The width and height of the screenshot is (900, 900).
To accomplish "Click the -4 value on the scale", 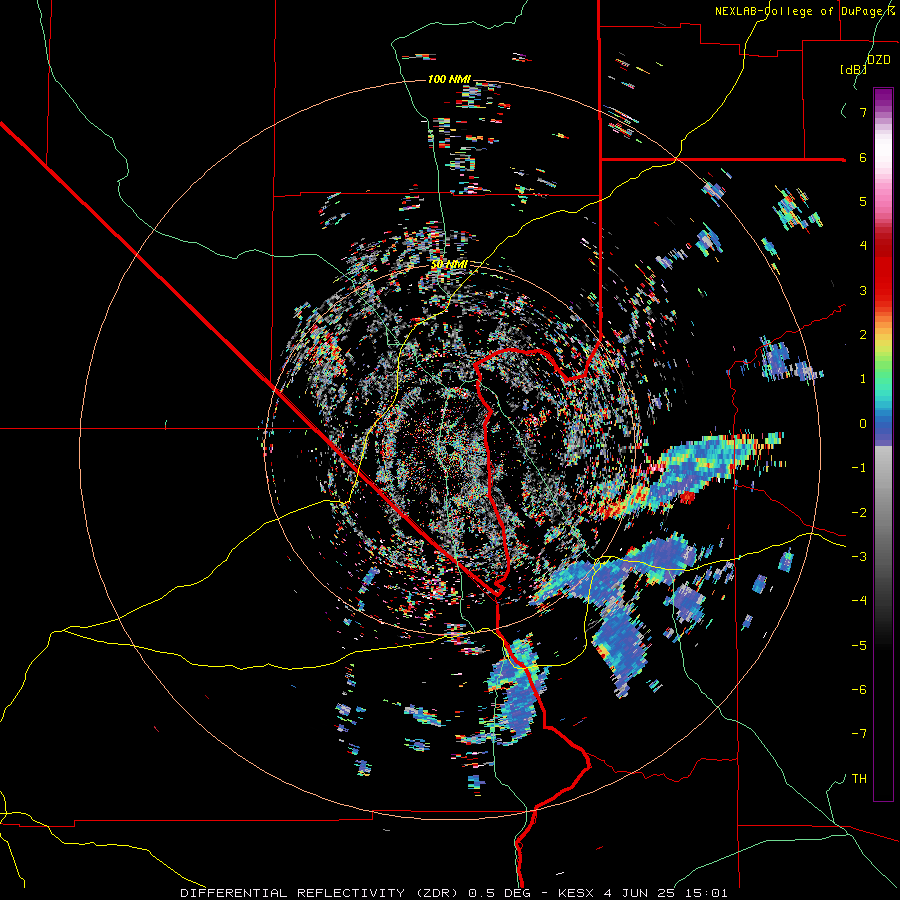I will coord(859,601).
